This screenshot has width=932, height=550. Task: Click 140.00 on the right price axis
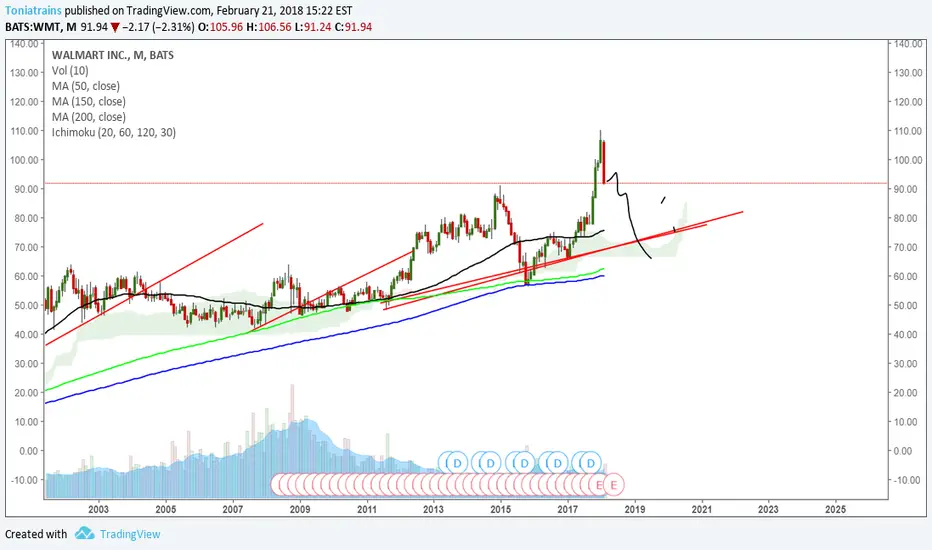tap(908, 43)
